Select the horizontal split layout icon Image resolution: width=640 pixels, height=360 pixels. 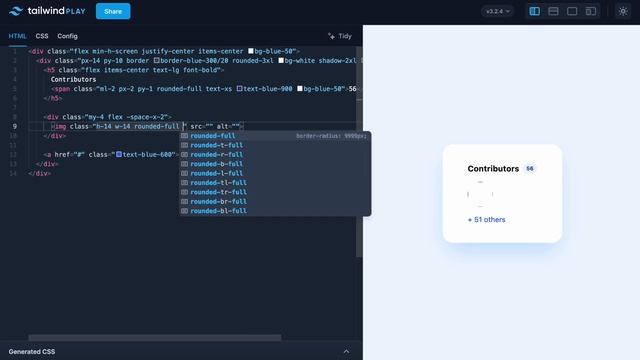point(553,11)
